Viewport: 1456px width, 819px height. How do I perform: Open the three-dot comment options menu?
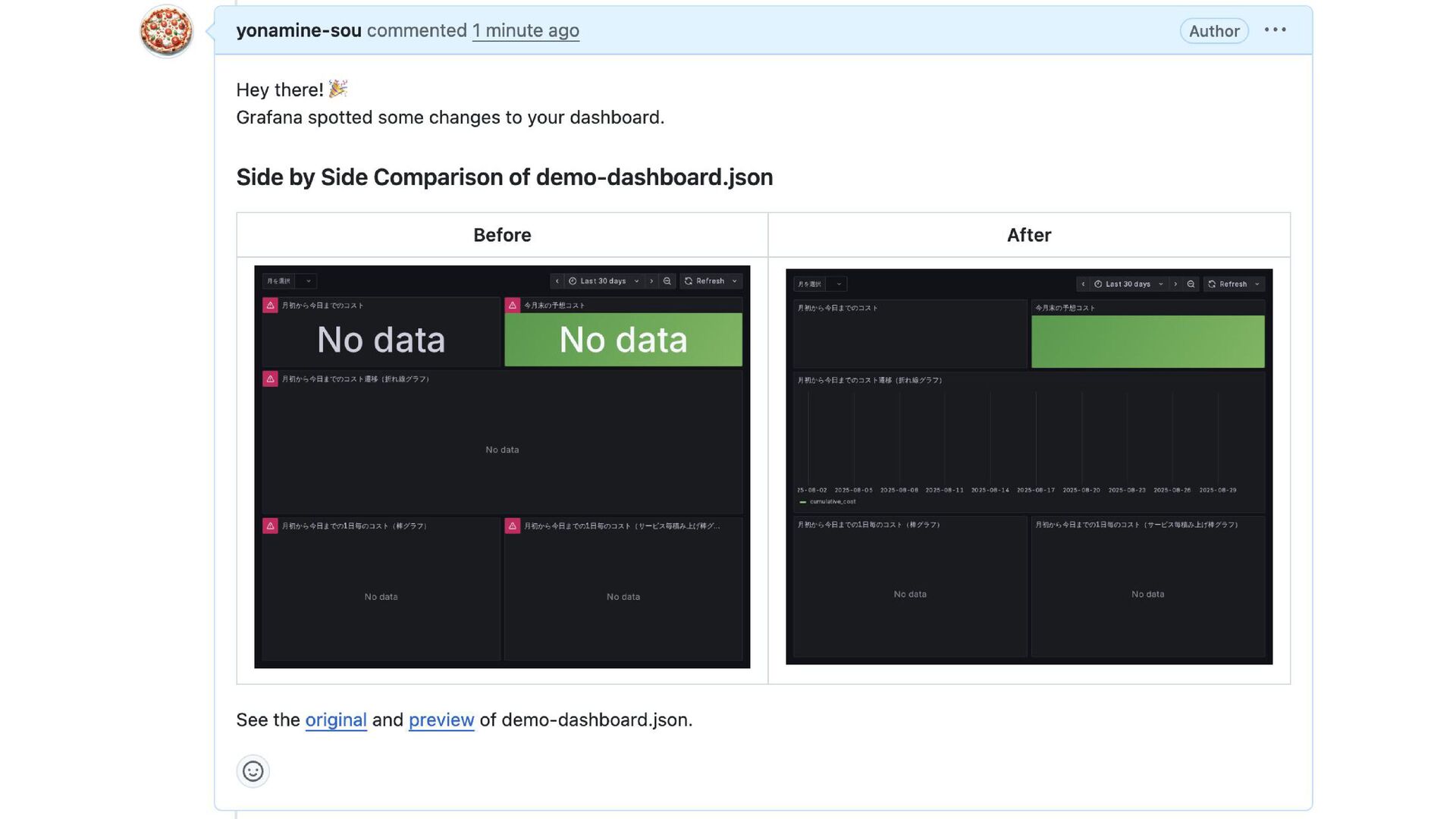click(1275, 30)
